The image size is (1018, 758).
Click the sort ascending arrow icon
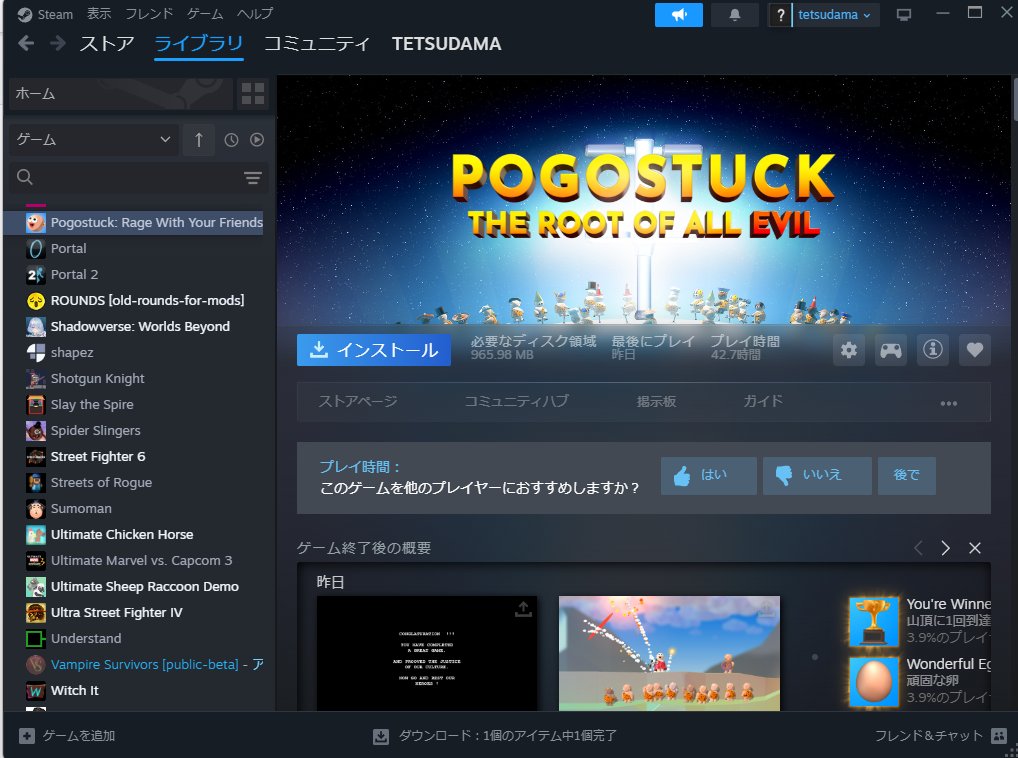(x=199, y=140)
